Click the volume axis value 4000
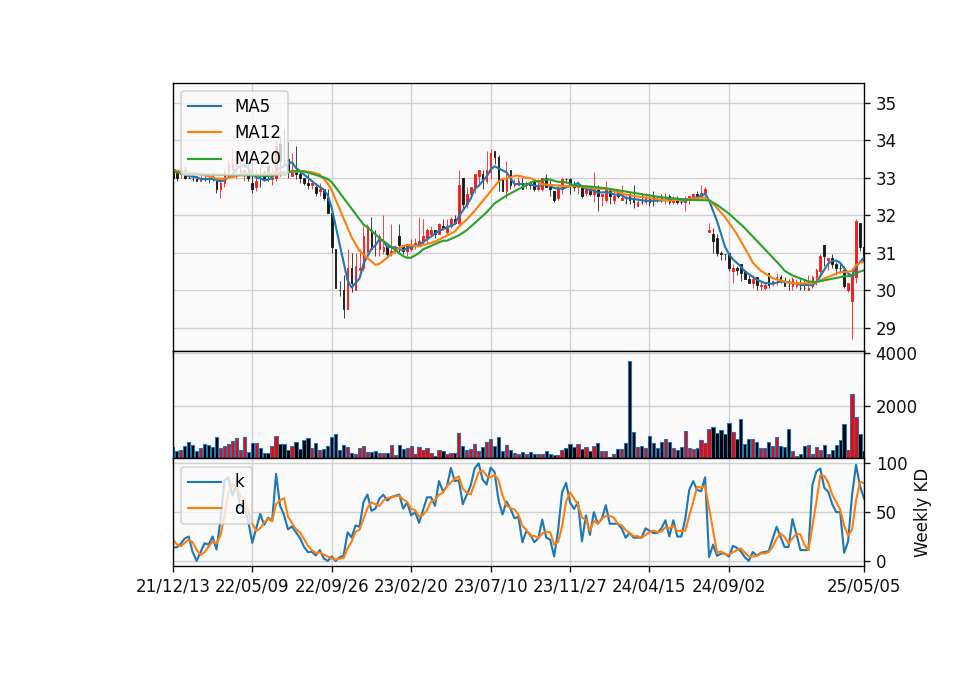 pyautogui.click(x=896, y=354)
